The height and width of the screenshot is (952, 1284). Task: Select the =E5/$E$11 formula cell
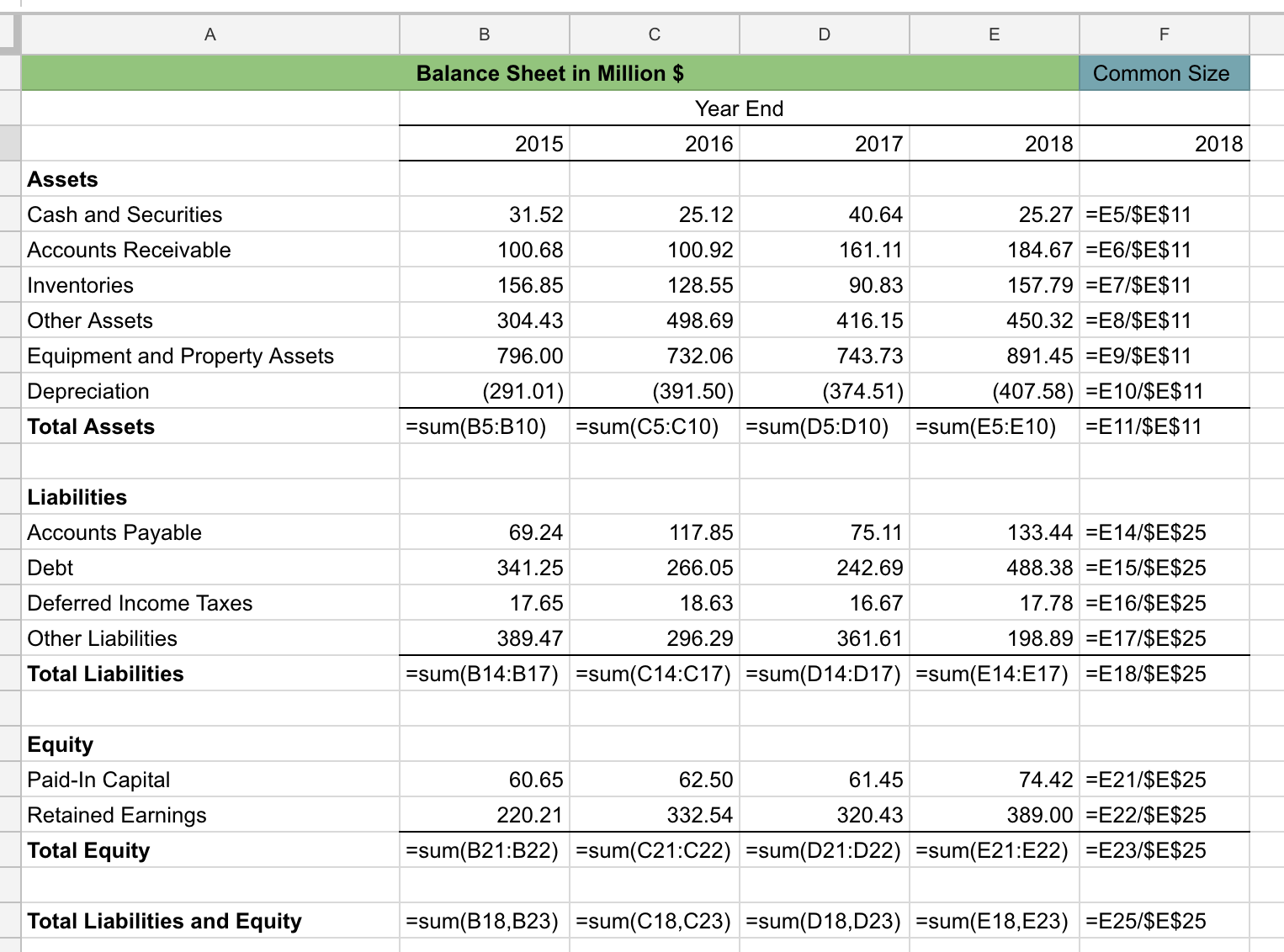(1165, 214)
